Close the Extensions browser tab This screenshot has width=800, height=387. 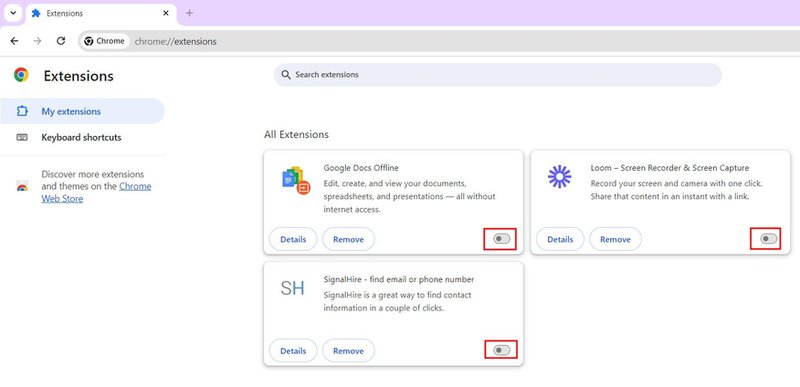pos(165,13)
